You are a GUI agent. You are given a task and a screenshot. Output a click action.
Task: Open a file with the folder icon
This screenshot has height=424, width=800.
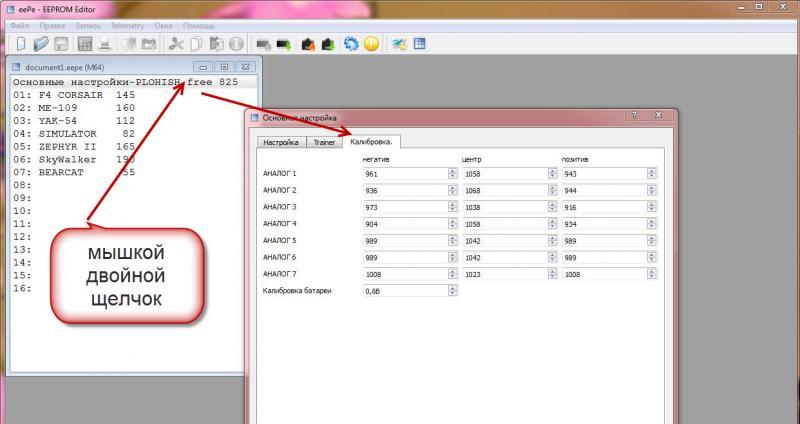tap(41, 44)
